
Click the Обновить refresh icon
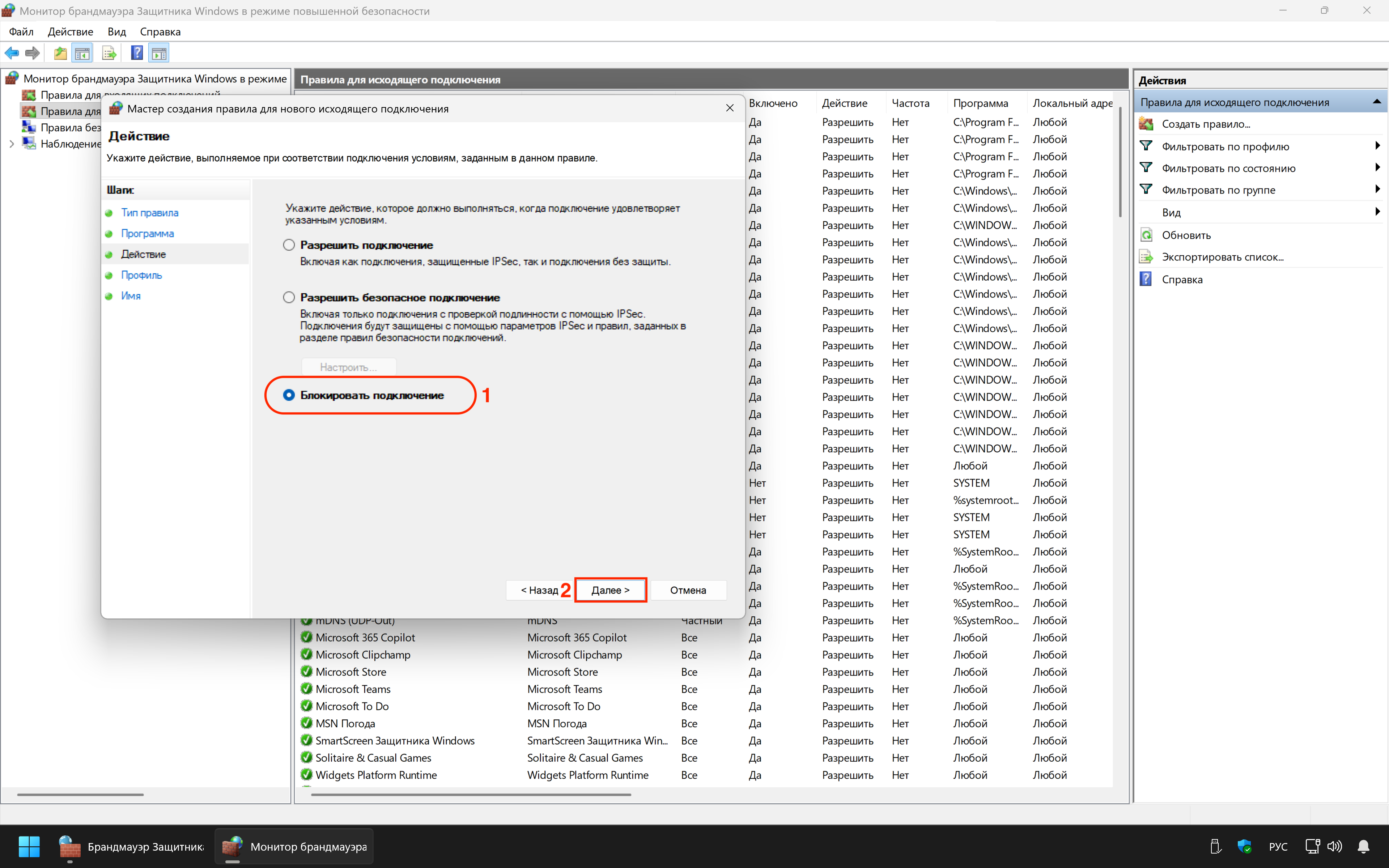tap(1146, 235)
